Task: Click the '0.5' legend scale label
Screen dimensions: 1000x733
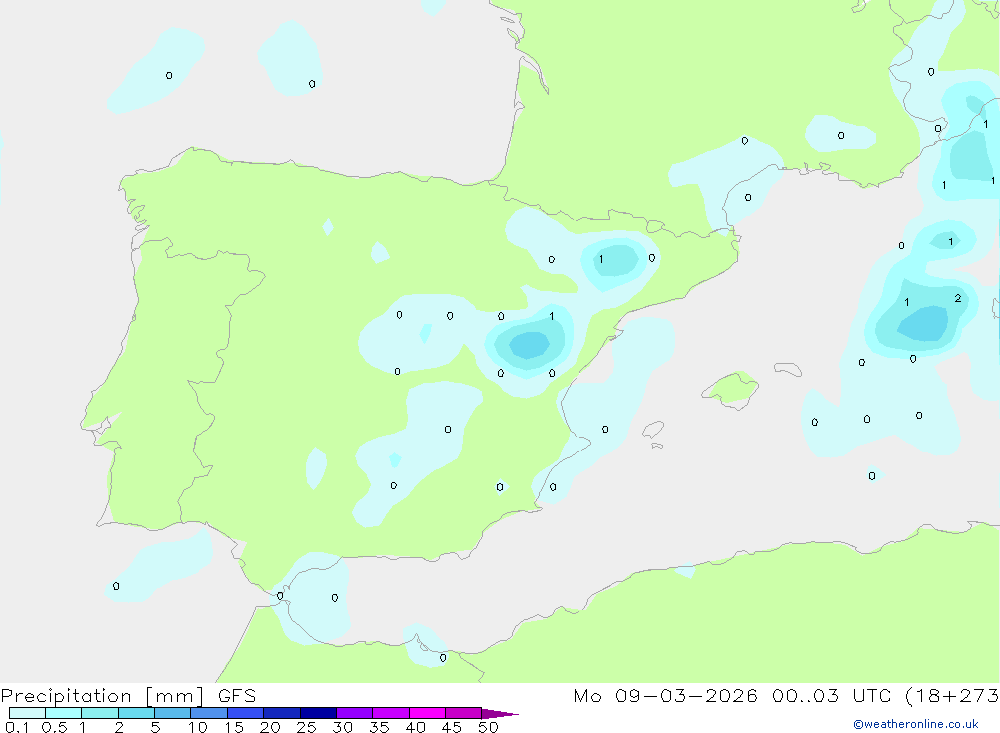Action: 54,727
